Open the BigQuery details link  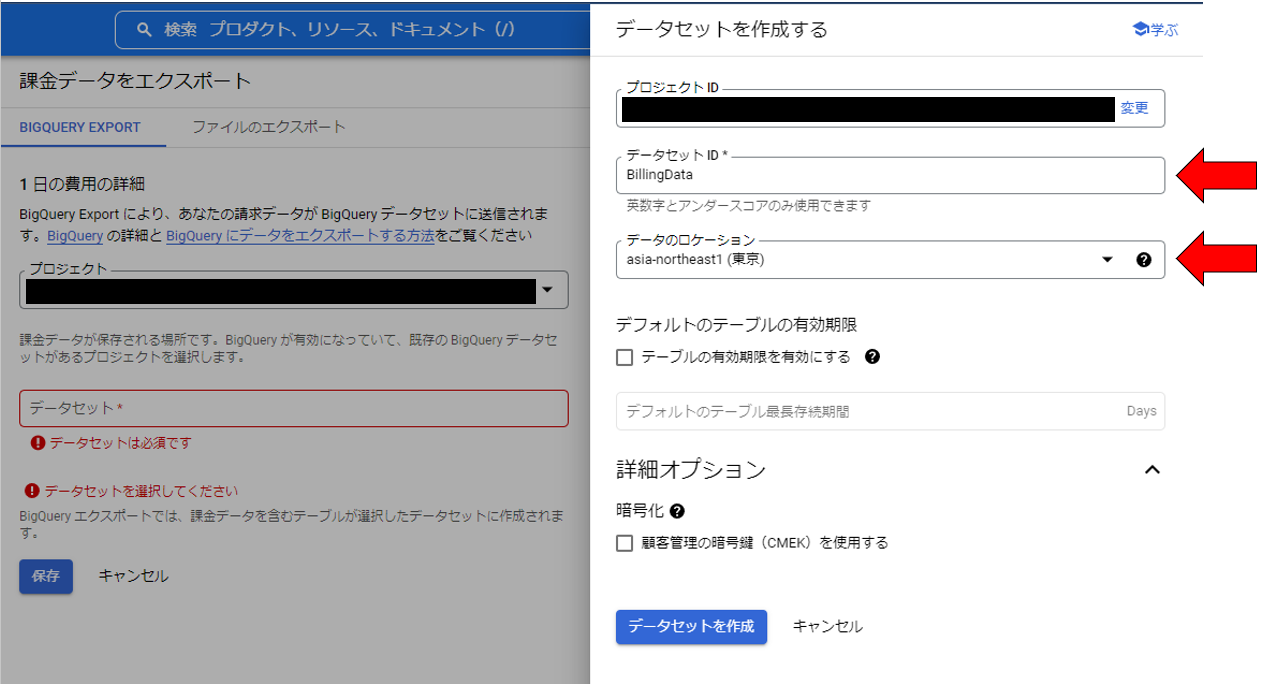click(x=75, y=236)
